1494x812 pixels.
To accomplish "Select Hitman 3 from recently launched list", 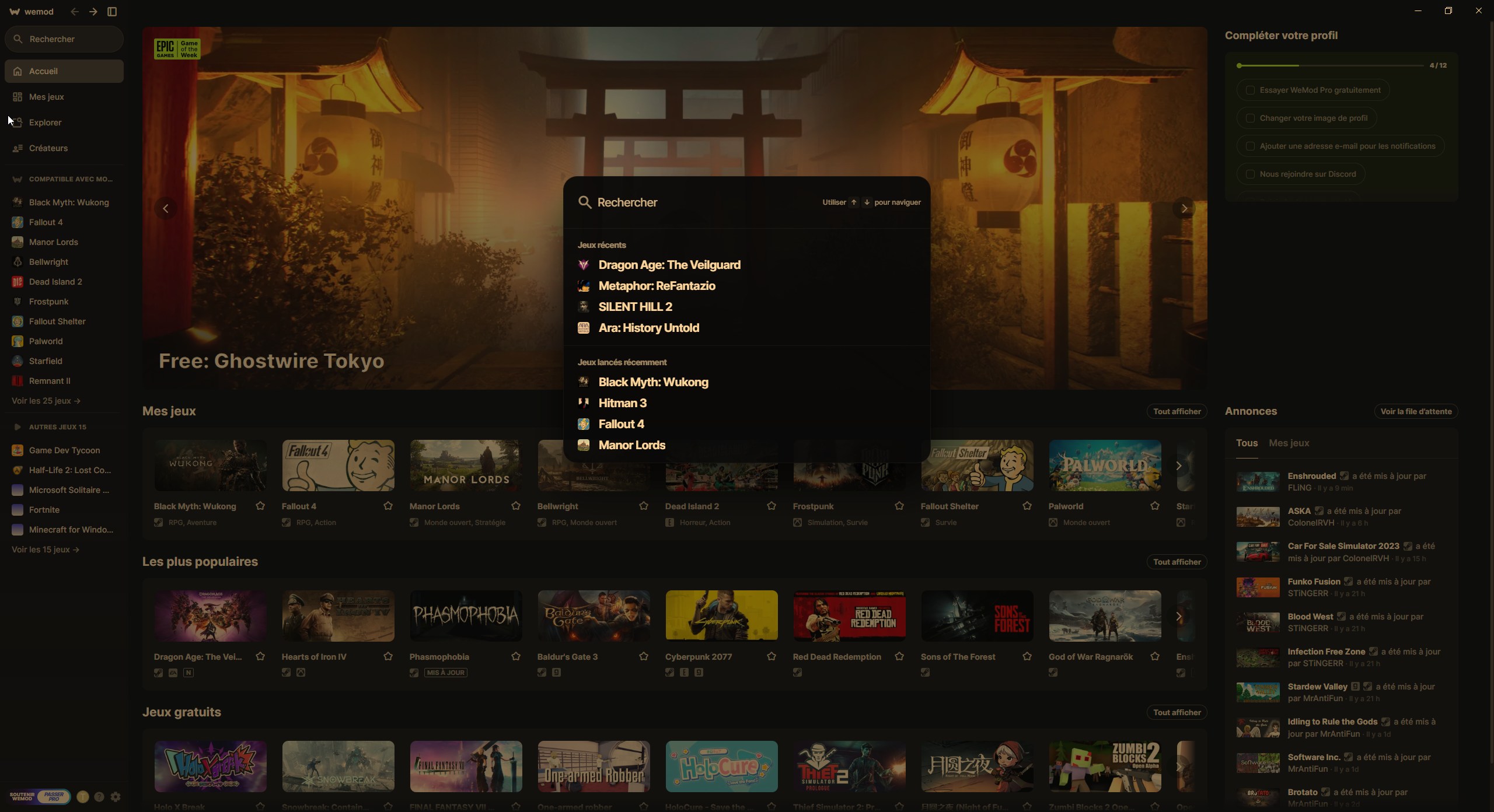I will (x=622, y=403).
